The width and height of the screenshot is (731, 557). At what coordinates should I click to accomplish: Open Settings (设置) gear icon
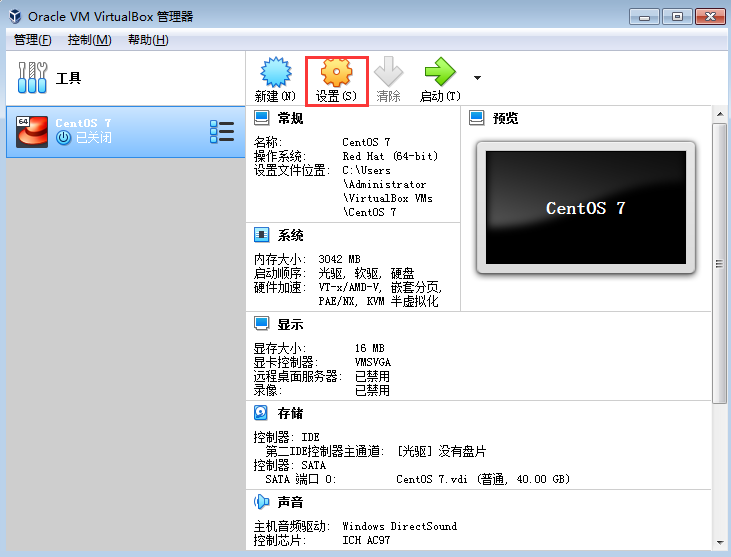coord(336,72)
